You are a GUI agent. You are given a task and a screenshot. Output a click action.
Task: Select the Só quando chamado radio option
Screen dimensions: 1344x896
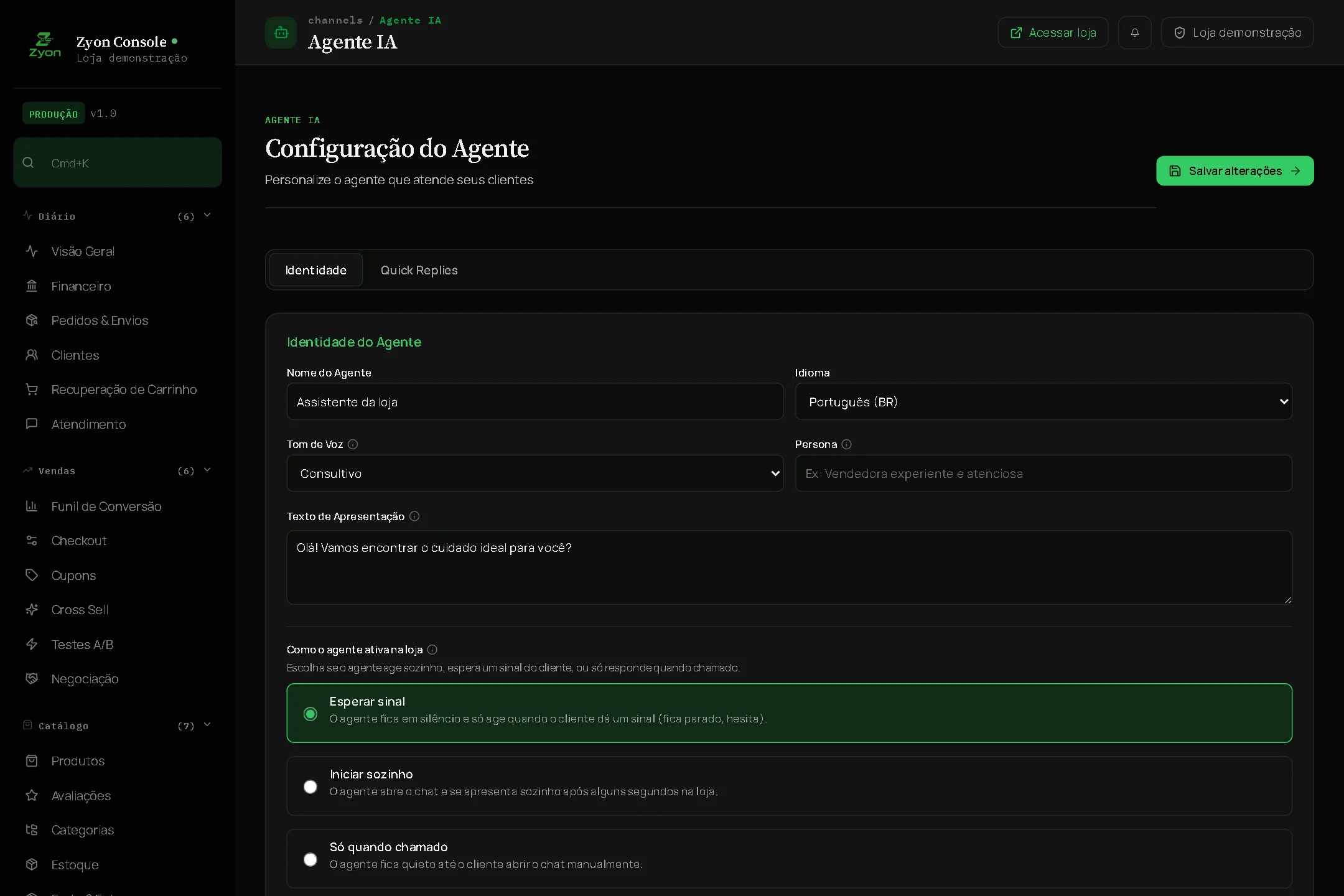[310, 859]
